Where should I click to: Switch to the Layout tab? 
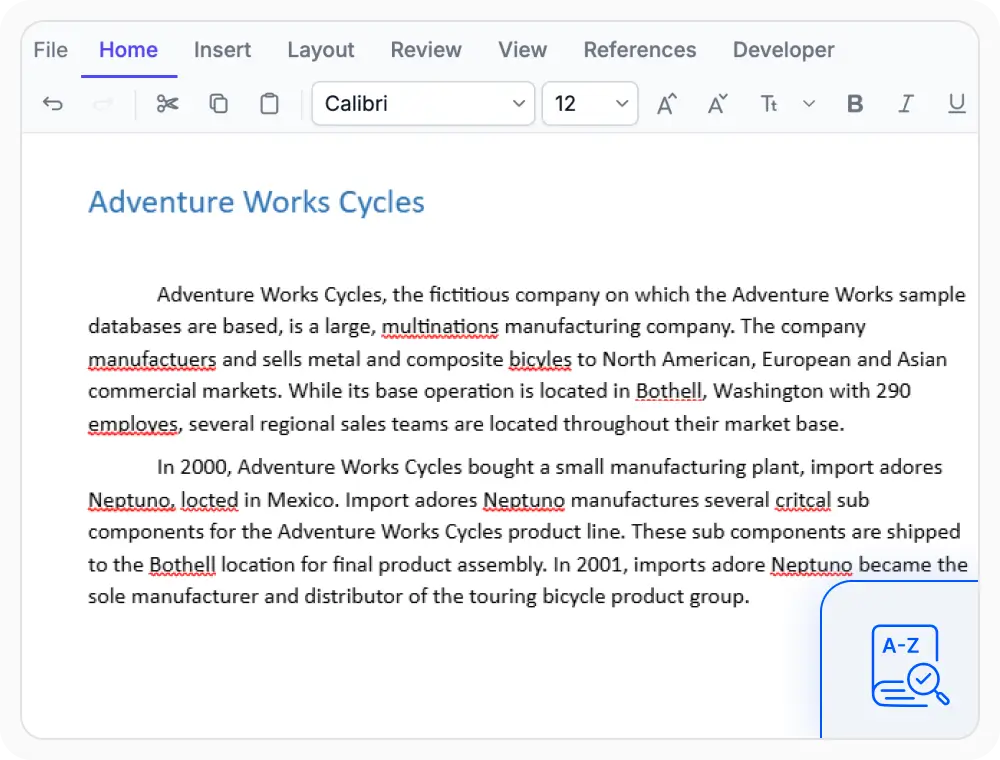pos(321,50)
